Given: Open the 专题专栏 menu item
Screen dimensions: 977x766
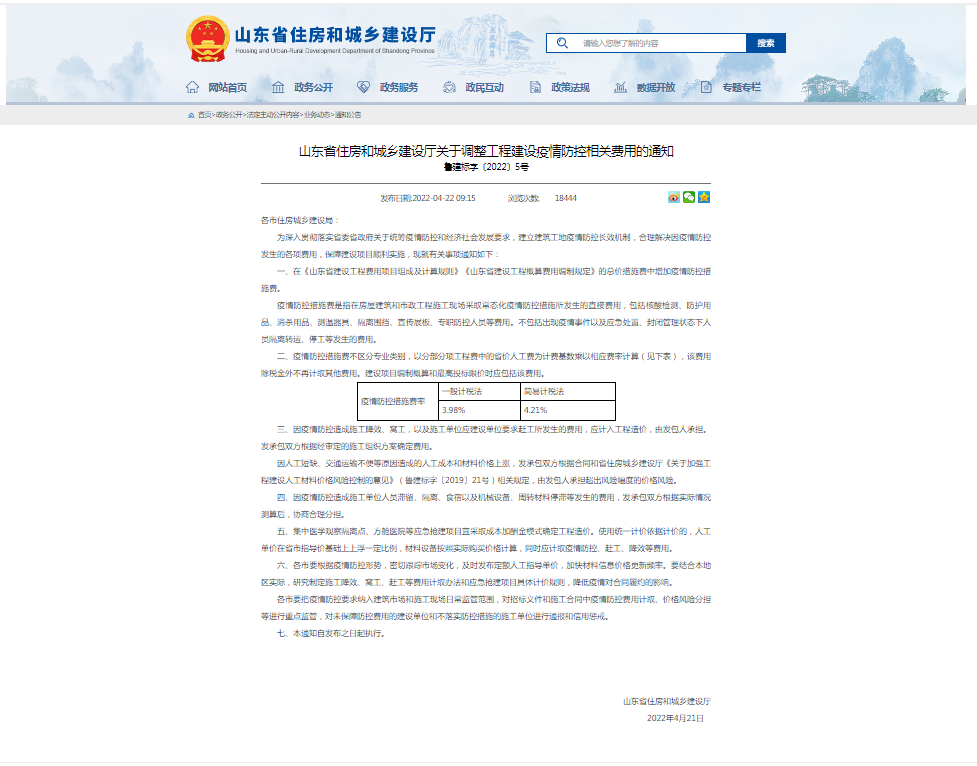Looking at the screenshot, I should pyautogui.click(x=741, y=87).
